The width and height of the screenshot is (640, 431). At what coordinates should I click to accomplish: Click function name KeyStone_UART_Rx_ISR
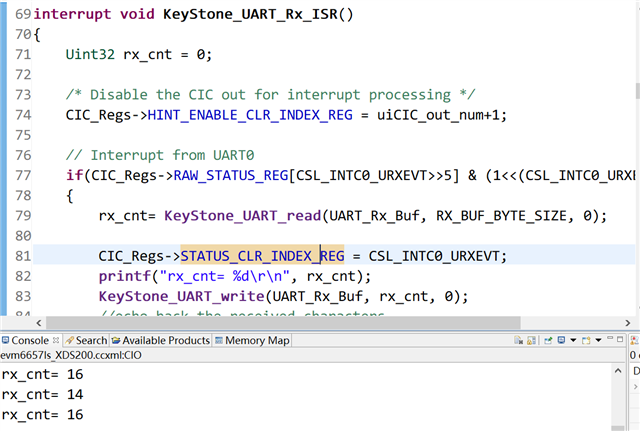pyautogui.click(x=250, y=14)
